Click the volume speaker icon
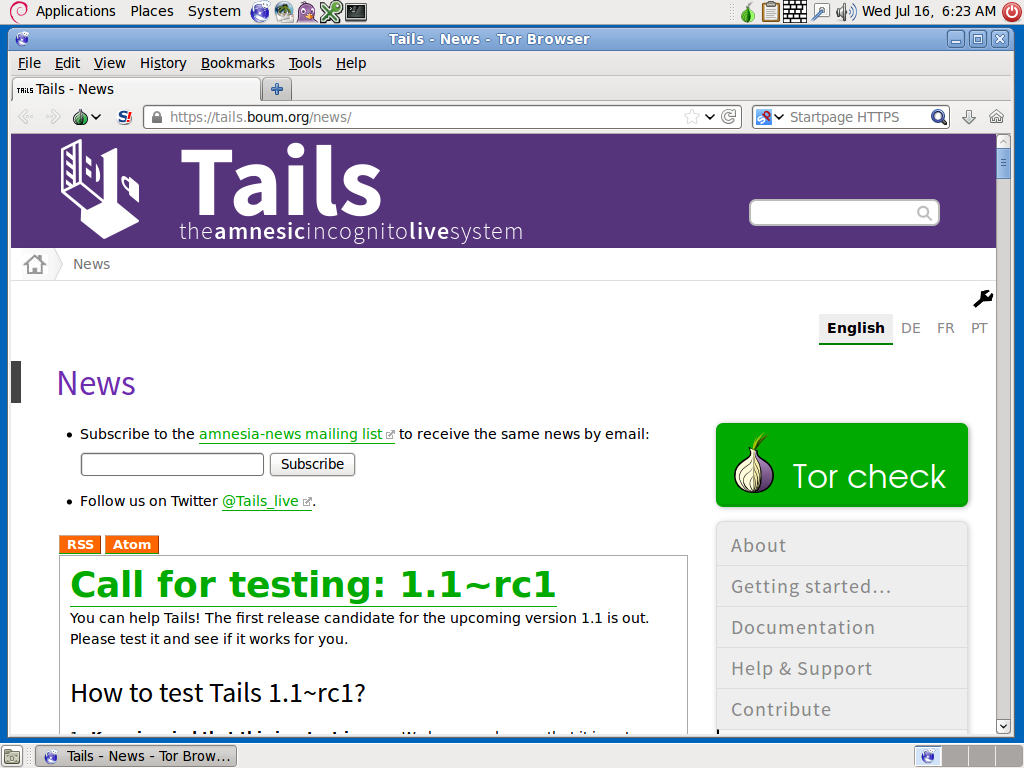The image size is (1024, 768). [845, 11]
